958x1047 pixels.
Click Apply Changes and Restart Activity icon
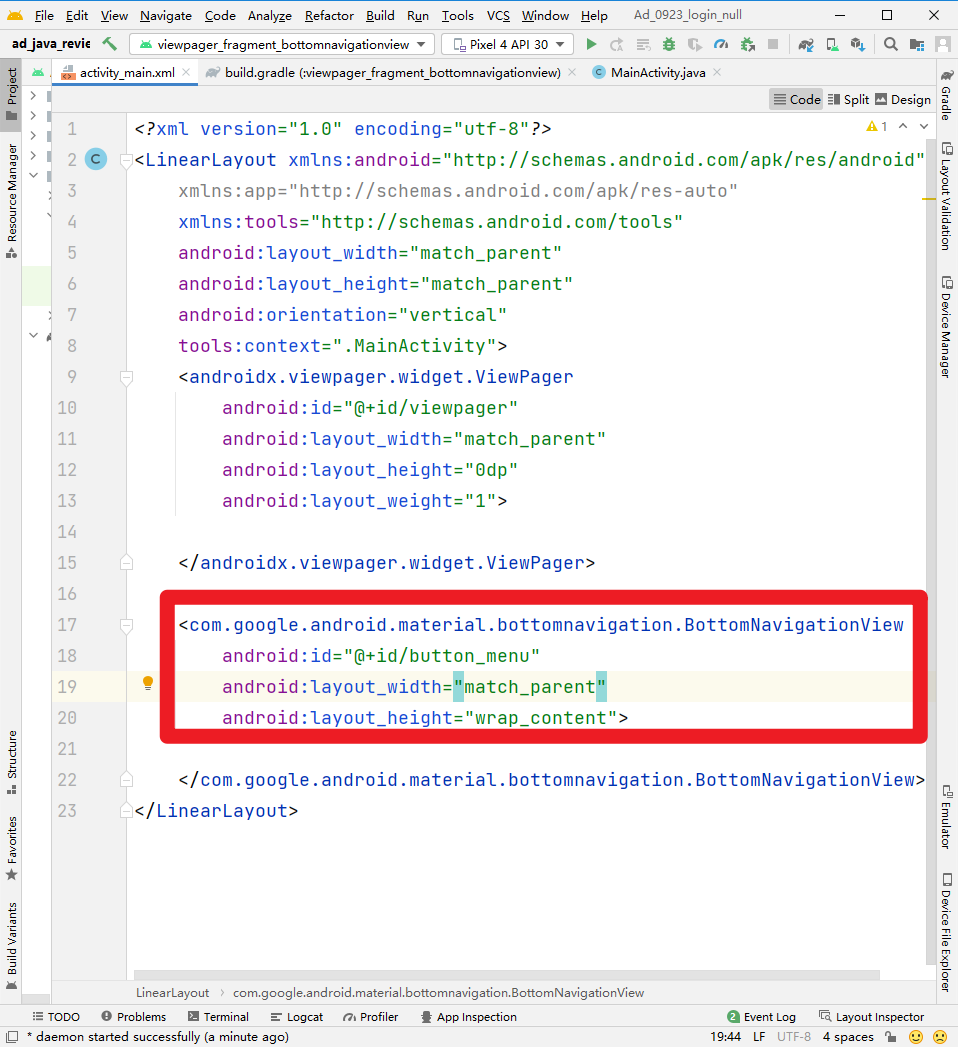click(617, 44)
